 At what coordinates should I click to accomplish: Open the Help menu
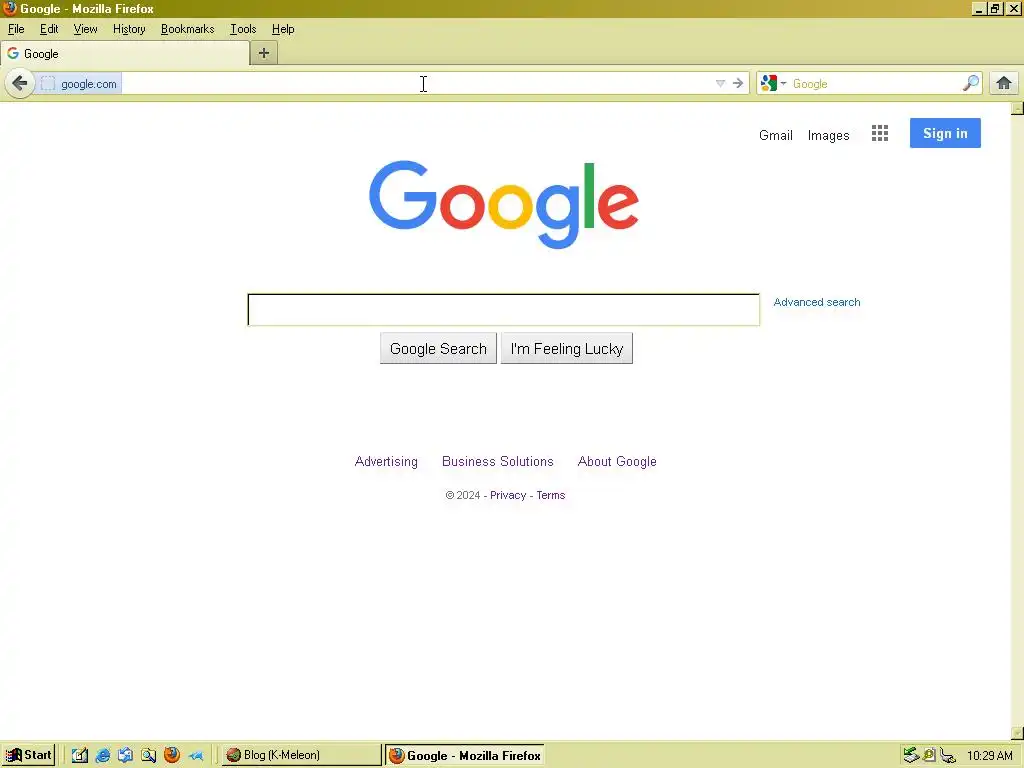[x=283, y=29]
